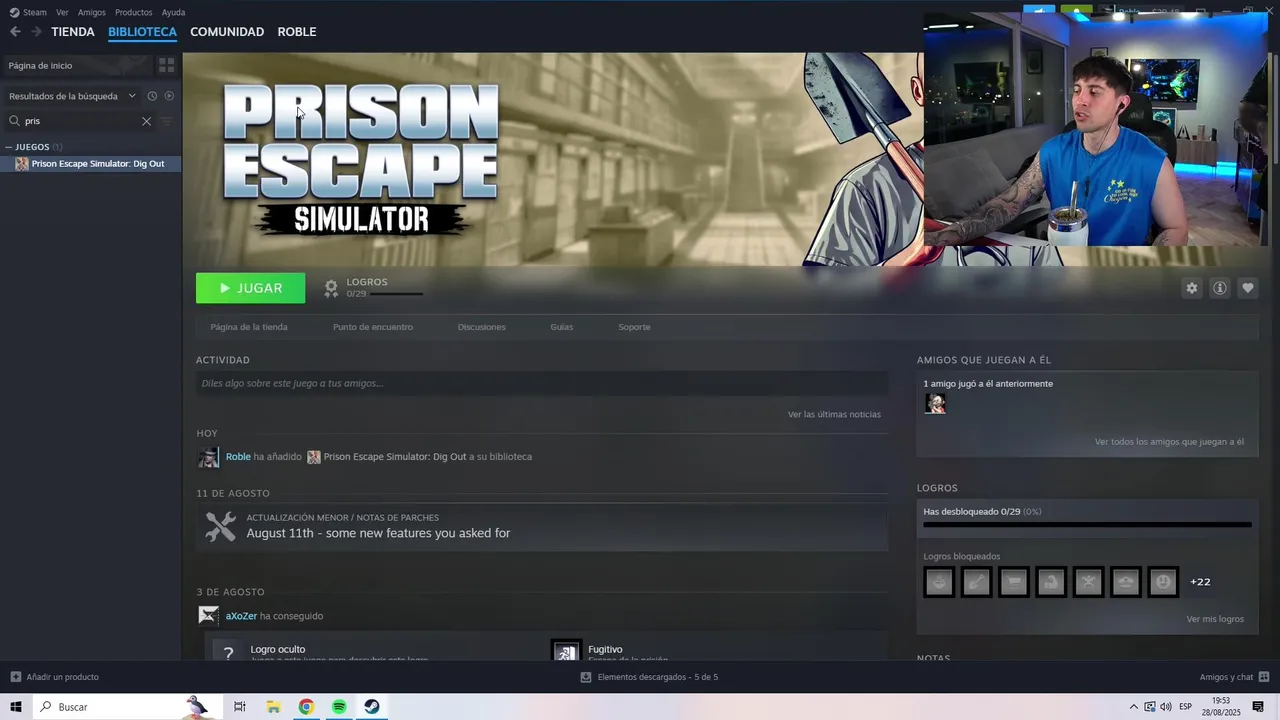Open aXoZer profile link

[241, 616]
